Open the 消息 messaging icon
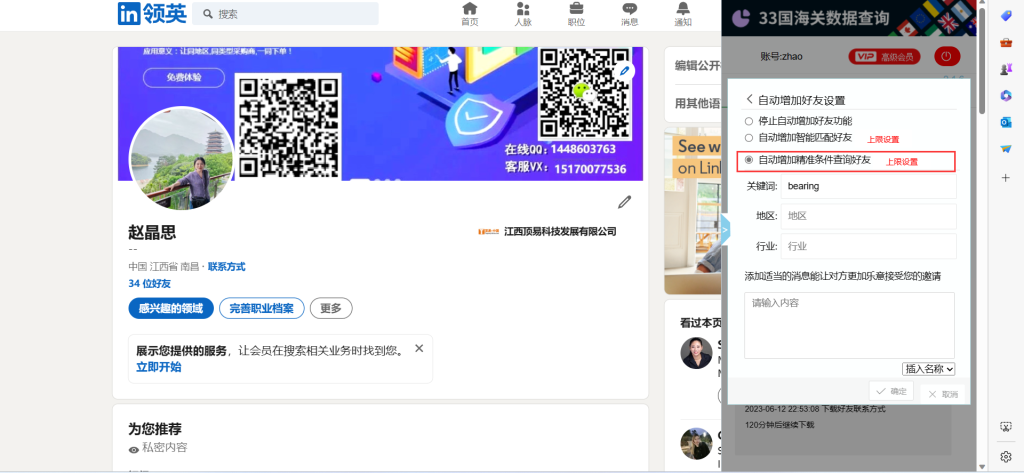Image resolution: width=1024 pixels, height=473 pixels. (x=629, y=13)
